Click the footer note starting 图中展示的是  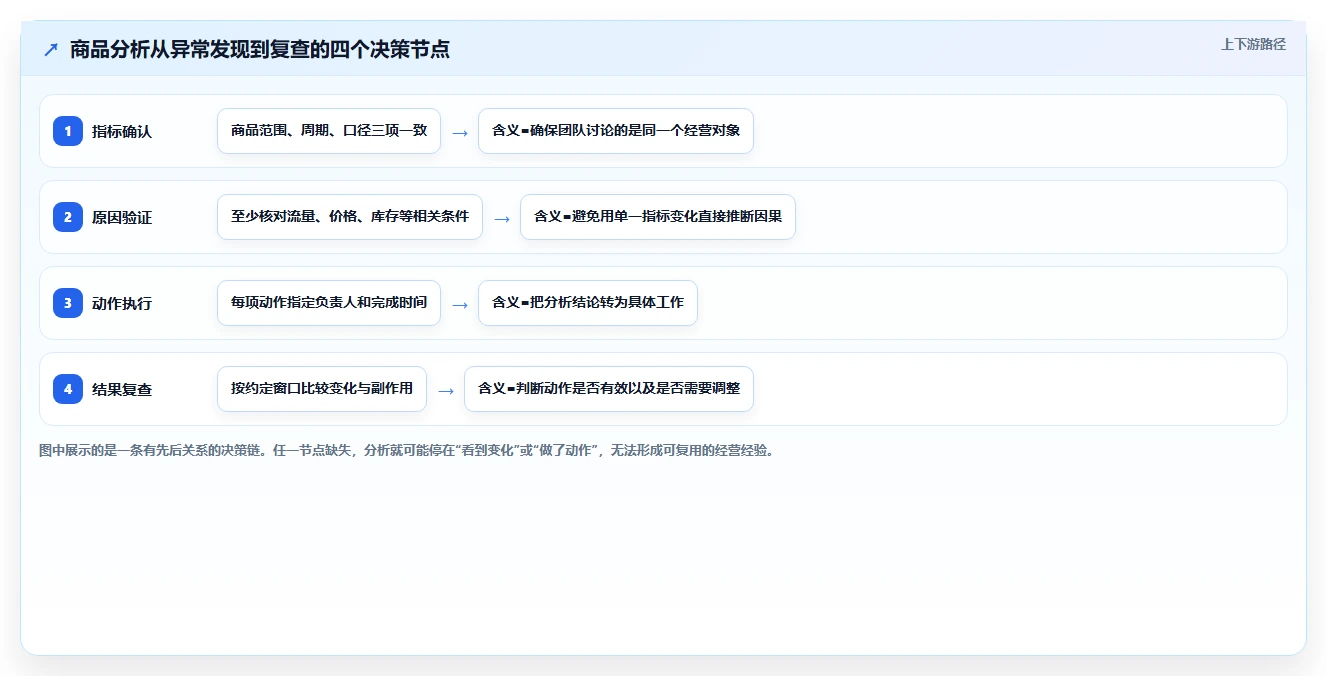pyautogui.click(x=407, y=450)
